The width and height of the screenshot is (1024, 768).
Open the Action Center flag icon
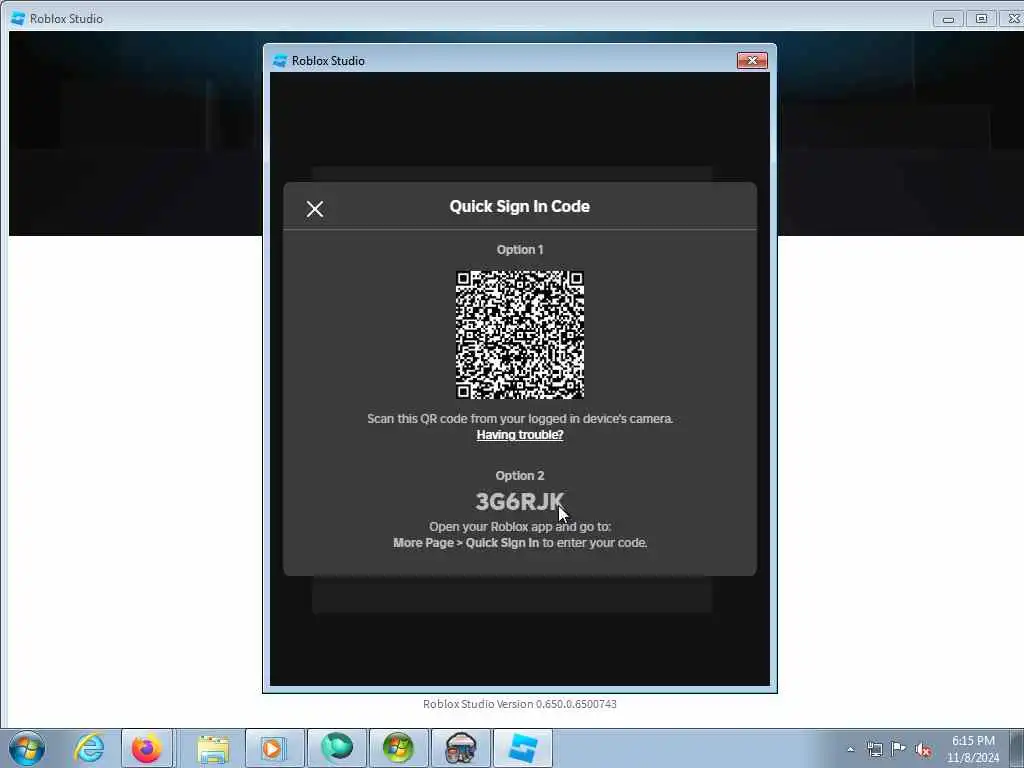click(899, 749)
